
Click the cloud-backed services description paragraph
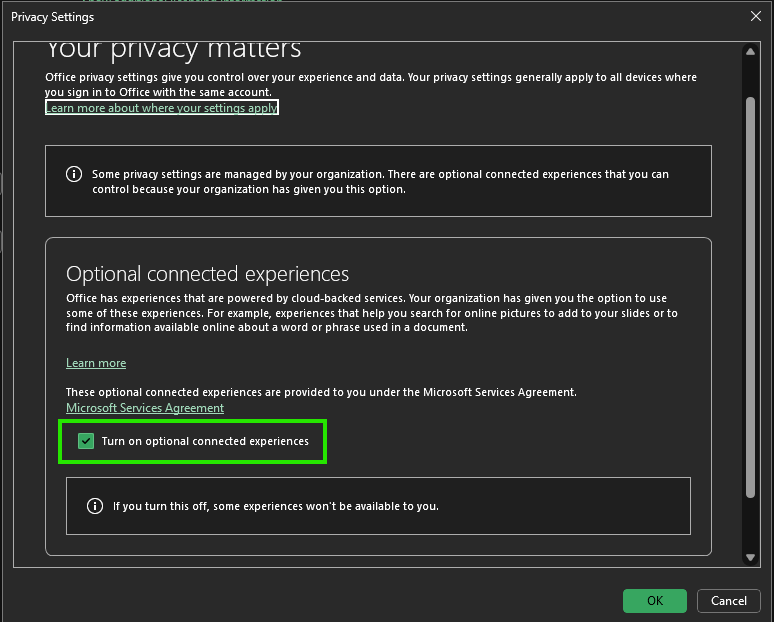[372, 312]
